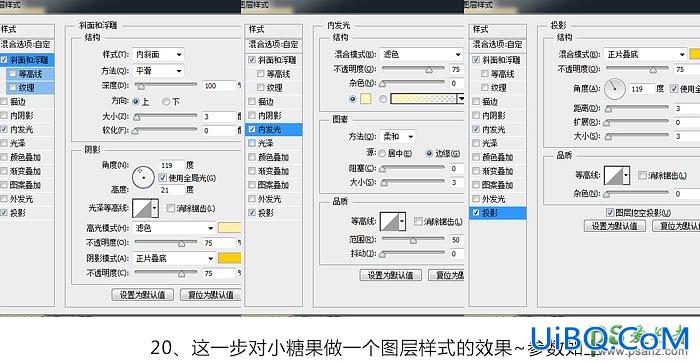The image size is (700, 363).
Task: Toggle 图层挖空投影 checkbox
Action: click(x=610, y=212)
